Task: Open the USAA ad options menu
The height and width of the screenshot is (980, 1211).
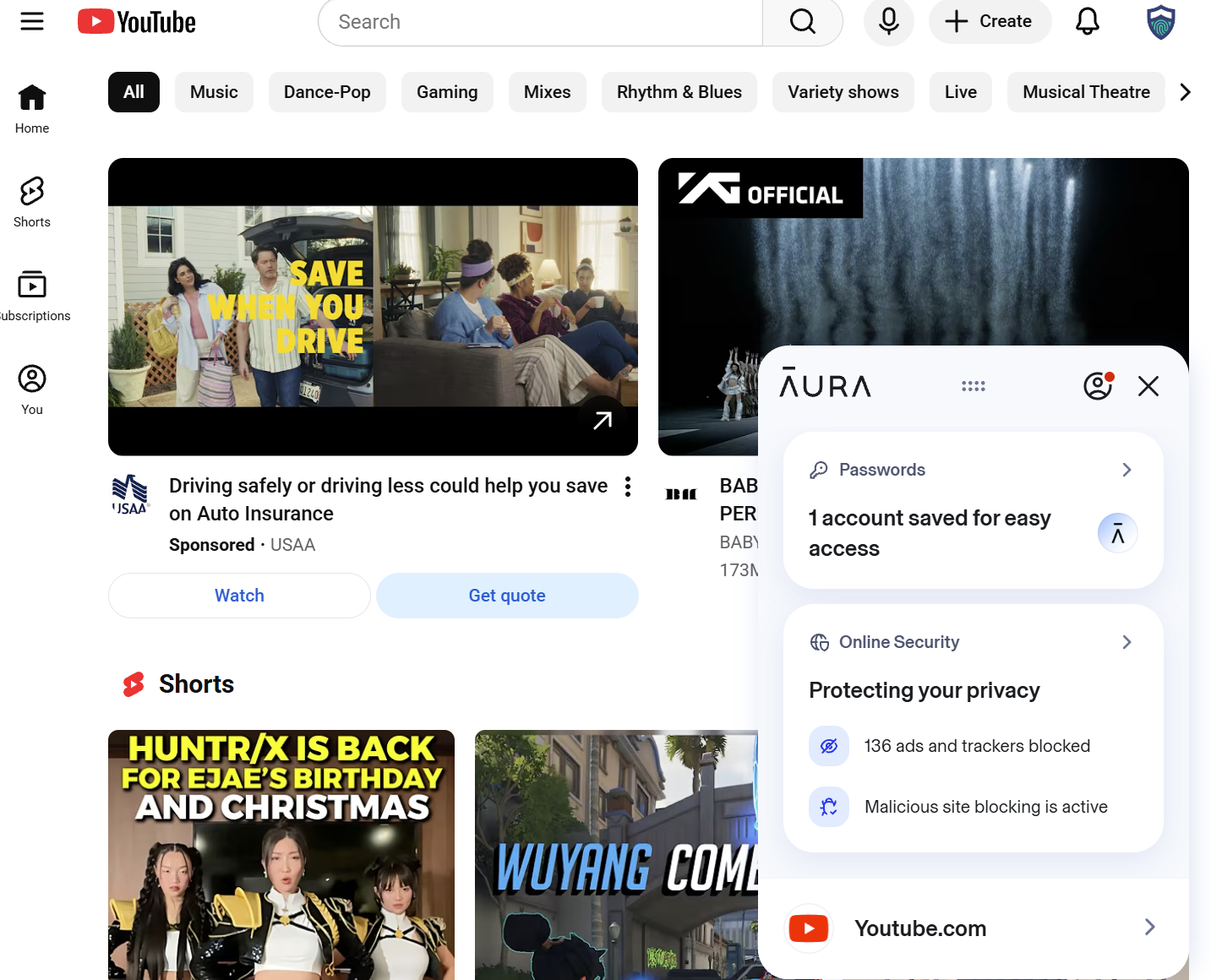Action: 627,487
